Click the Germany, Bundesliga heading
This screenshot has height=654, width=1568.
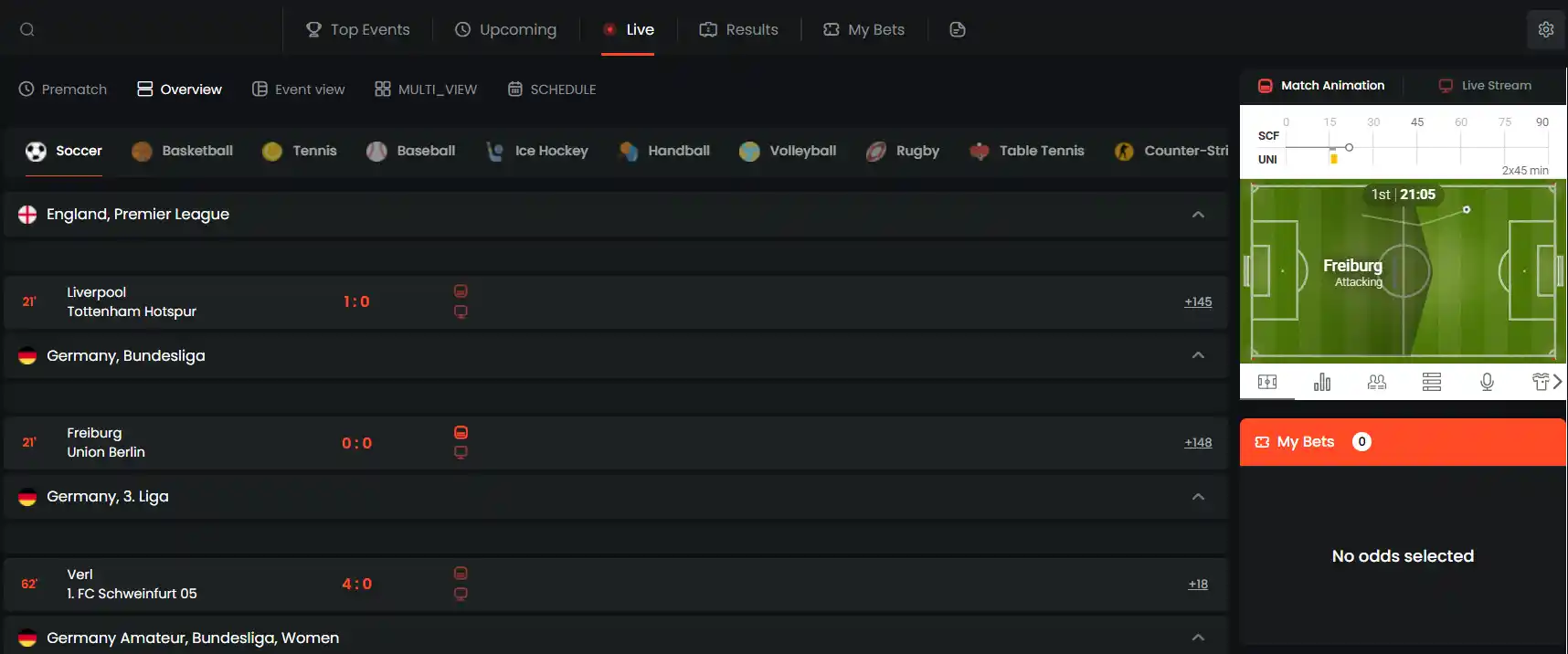pos(126,355)
